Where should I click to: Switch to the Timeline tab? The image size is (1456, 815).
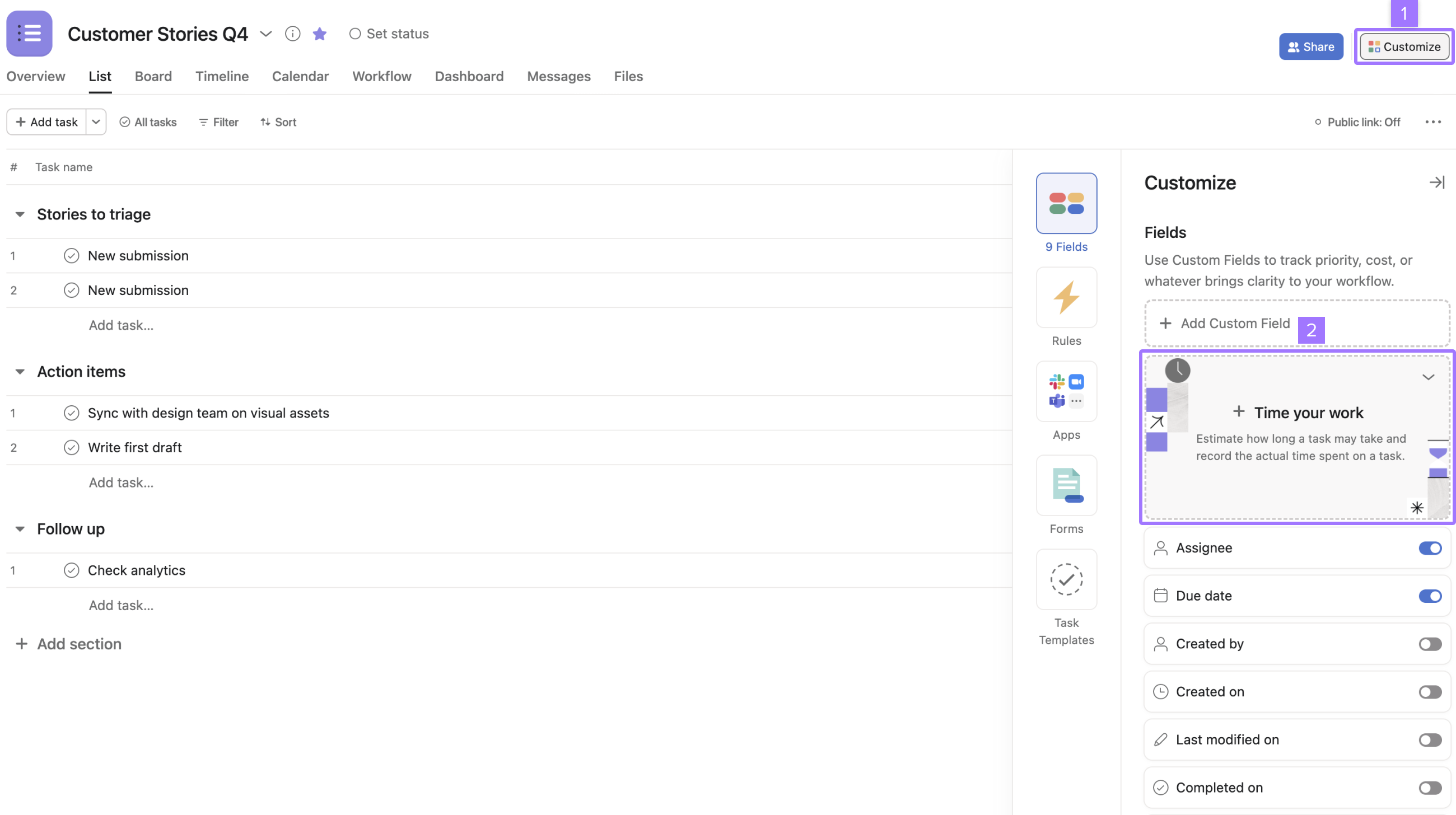click(222, 76)
